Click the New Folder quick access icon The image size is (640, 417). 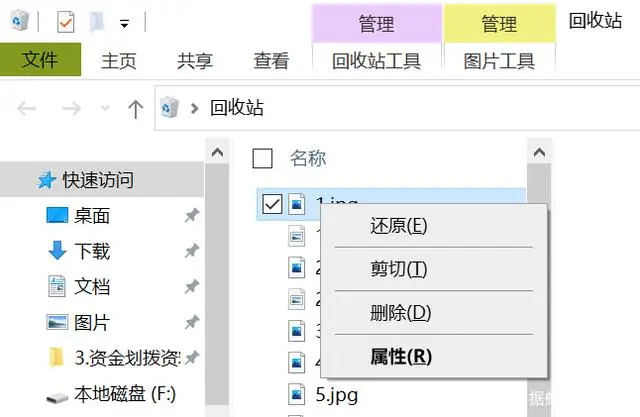tap(98, 20)
